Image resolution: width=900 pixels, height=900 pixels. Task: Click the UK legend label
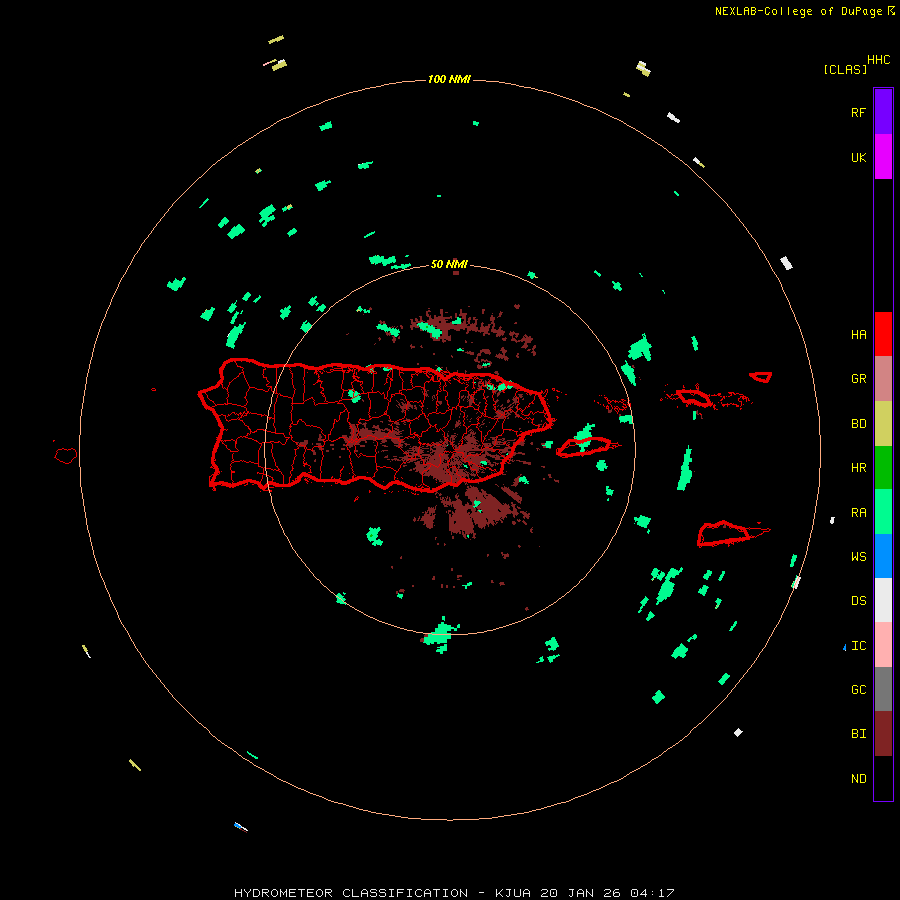click(858, 157)
